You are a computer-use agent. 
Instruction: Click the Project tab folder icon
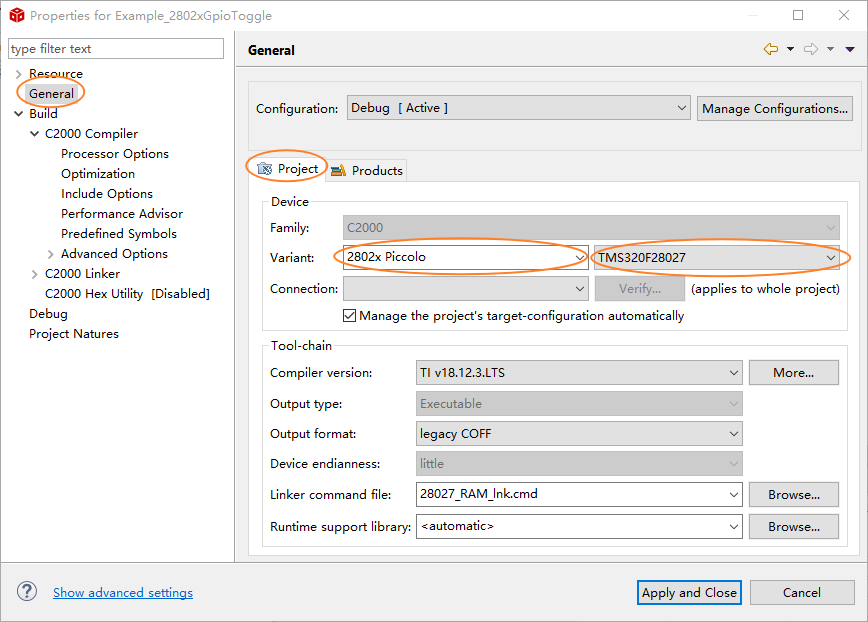(x=266, y=169)
